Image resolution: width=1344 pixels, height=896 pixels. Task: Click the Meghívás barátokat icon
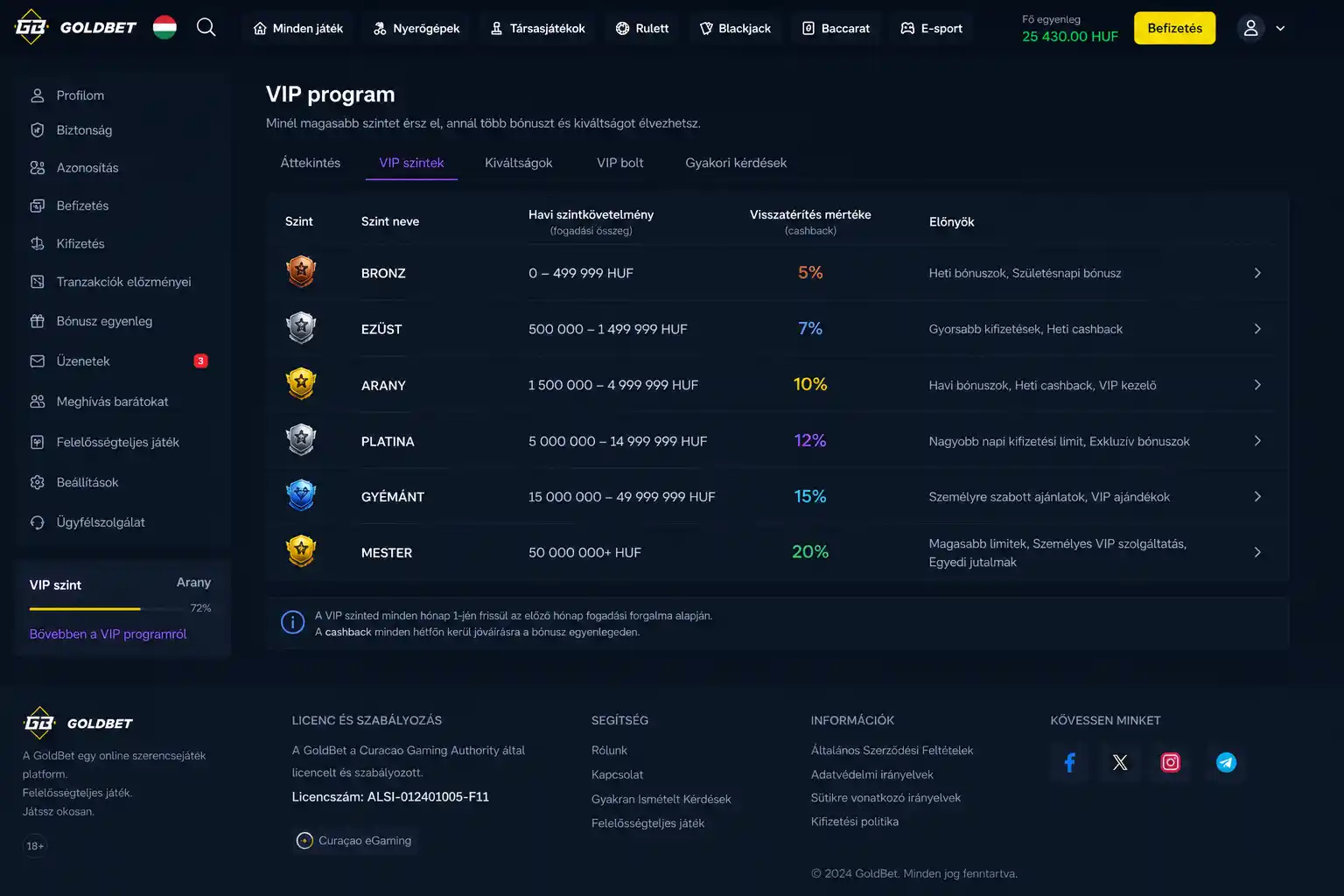point(37,402)
